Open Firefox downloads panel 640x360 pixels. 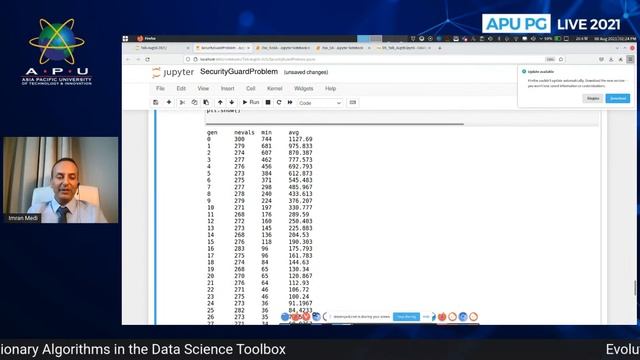611,60
